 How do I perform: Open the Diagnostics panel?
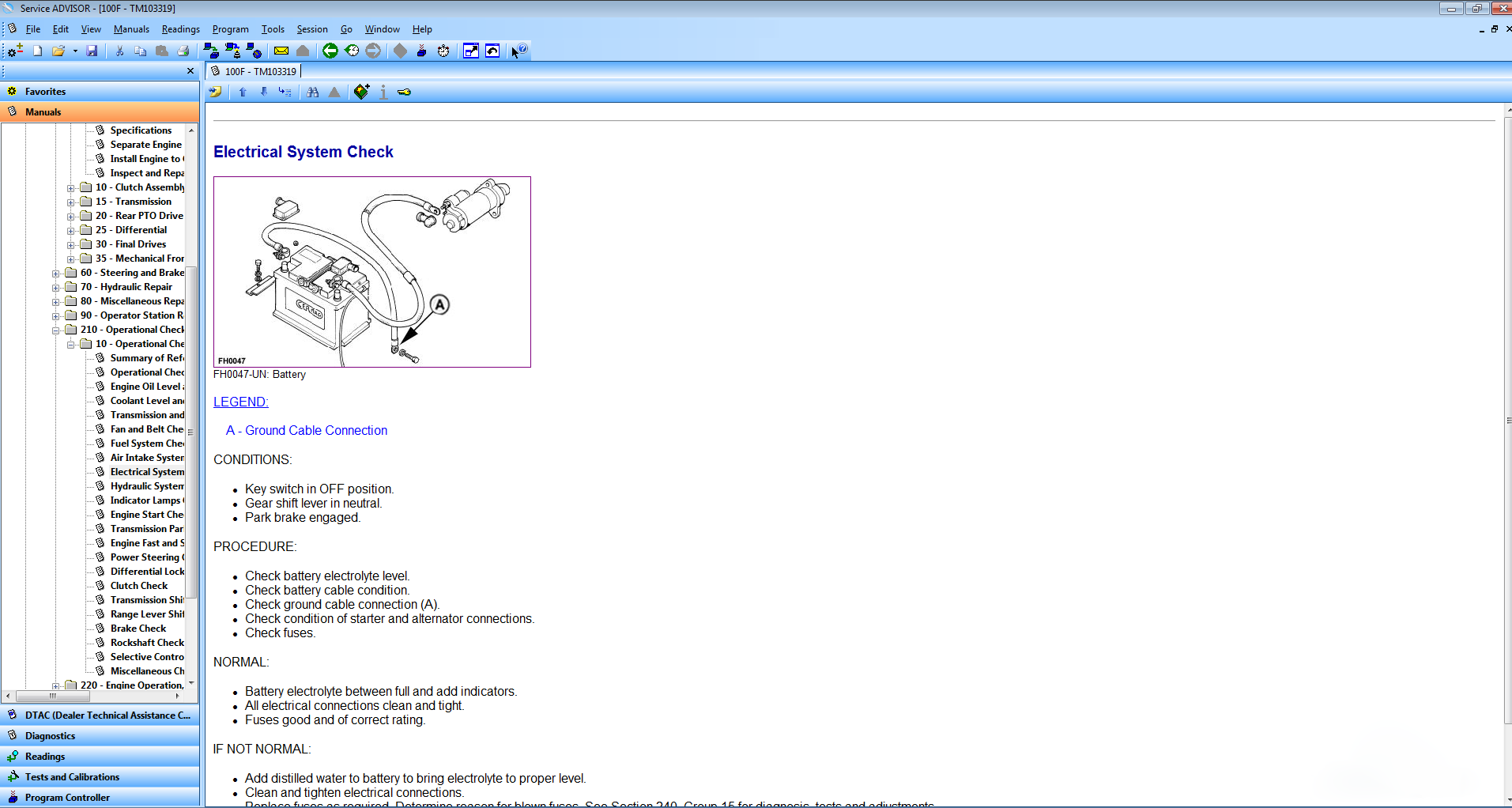(100, 736)
